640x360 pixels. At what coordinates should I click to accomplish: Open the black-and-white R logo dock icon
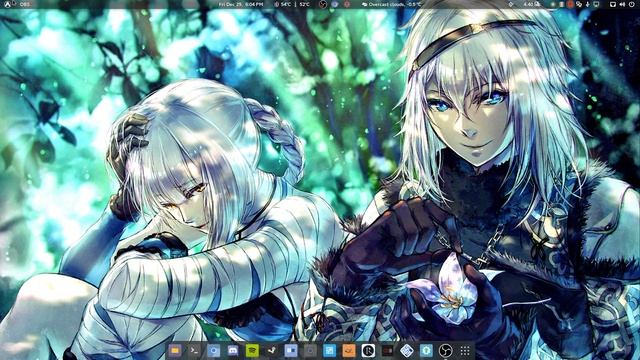(x=368, y=351)
